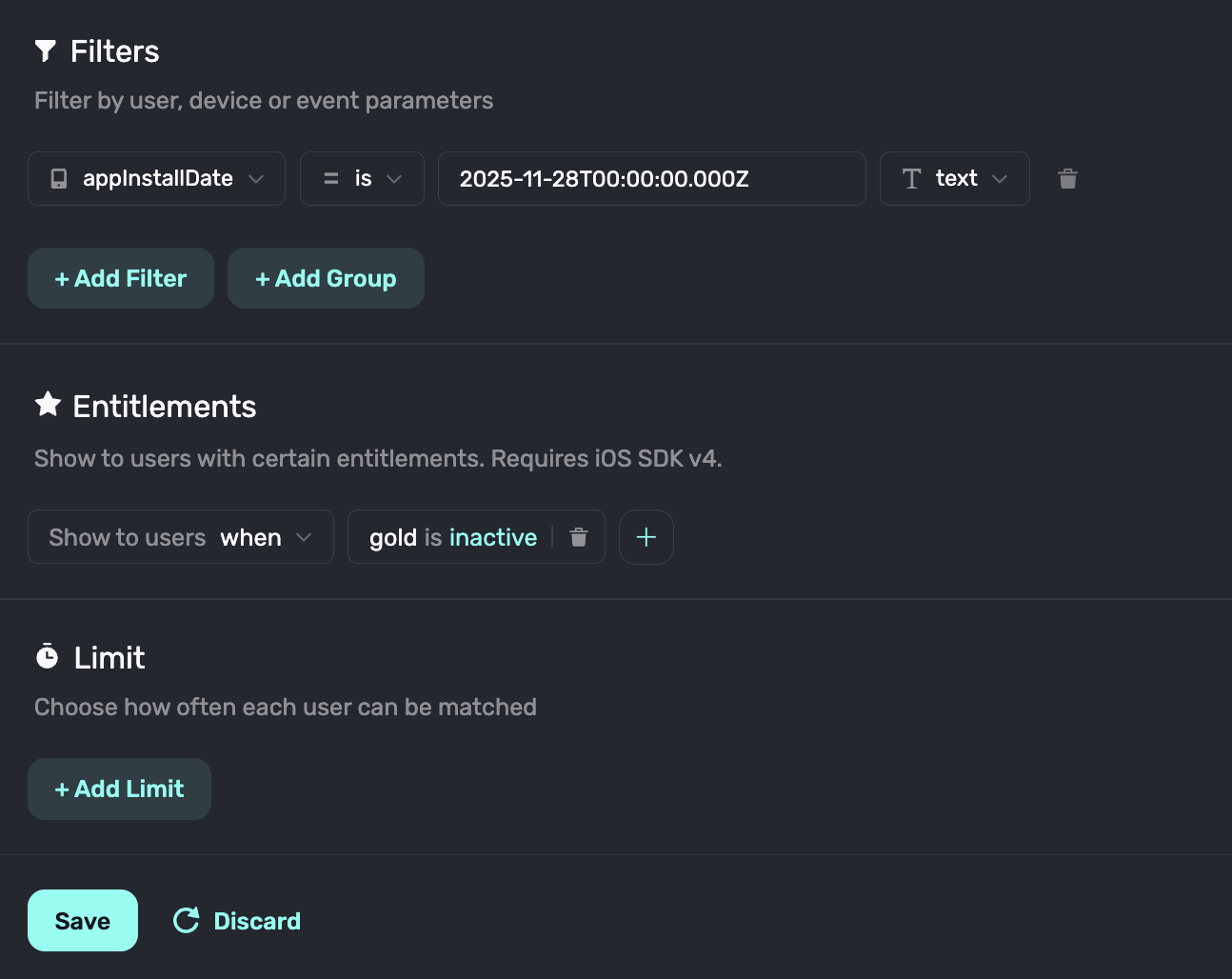Screen dimensions: 1232x979
Task: Click the T icon in type selector
Action: (911, 179)
